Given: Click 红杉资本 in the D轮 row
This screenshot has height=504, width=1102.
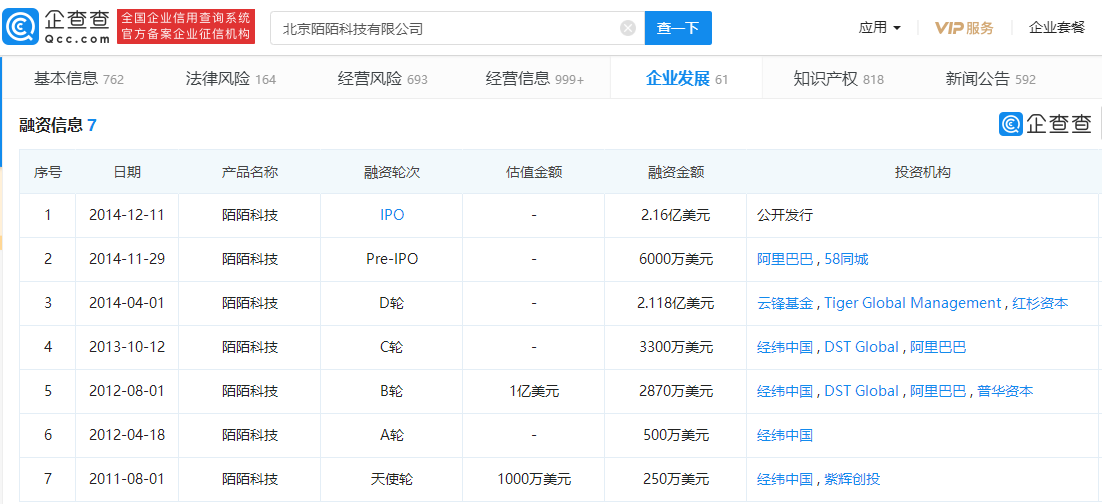Looking at the screenshot, I should [1040, 303].
